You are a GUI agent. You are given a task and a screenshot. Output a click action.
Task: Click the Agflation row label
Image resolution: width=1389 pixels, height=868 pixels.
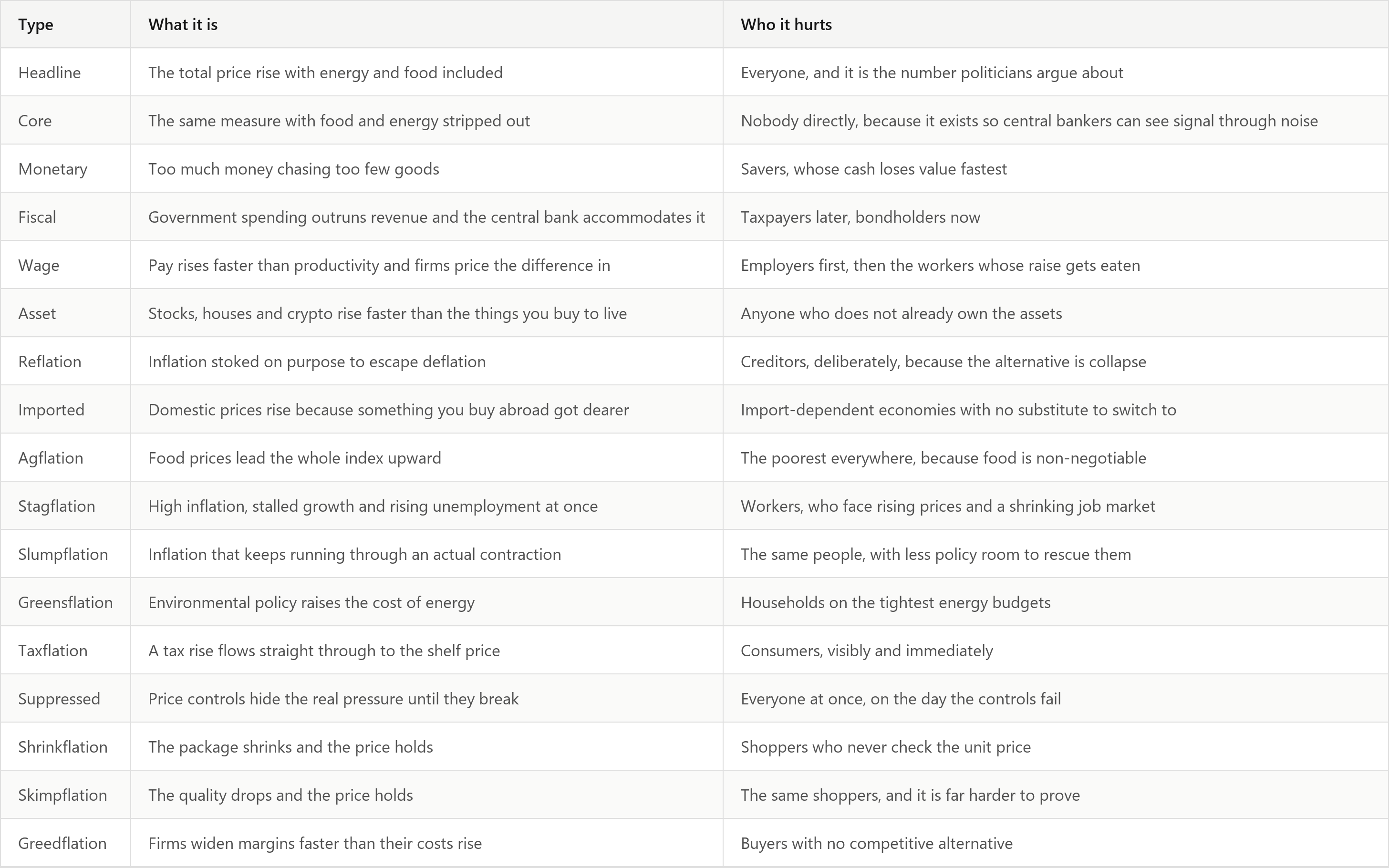coord(51,458)
